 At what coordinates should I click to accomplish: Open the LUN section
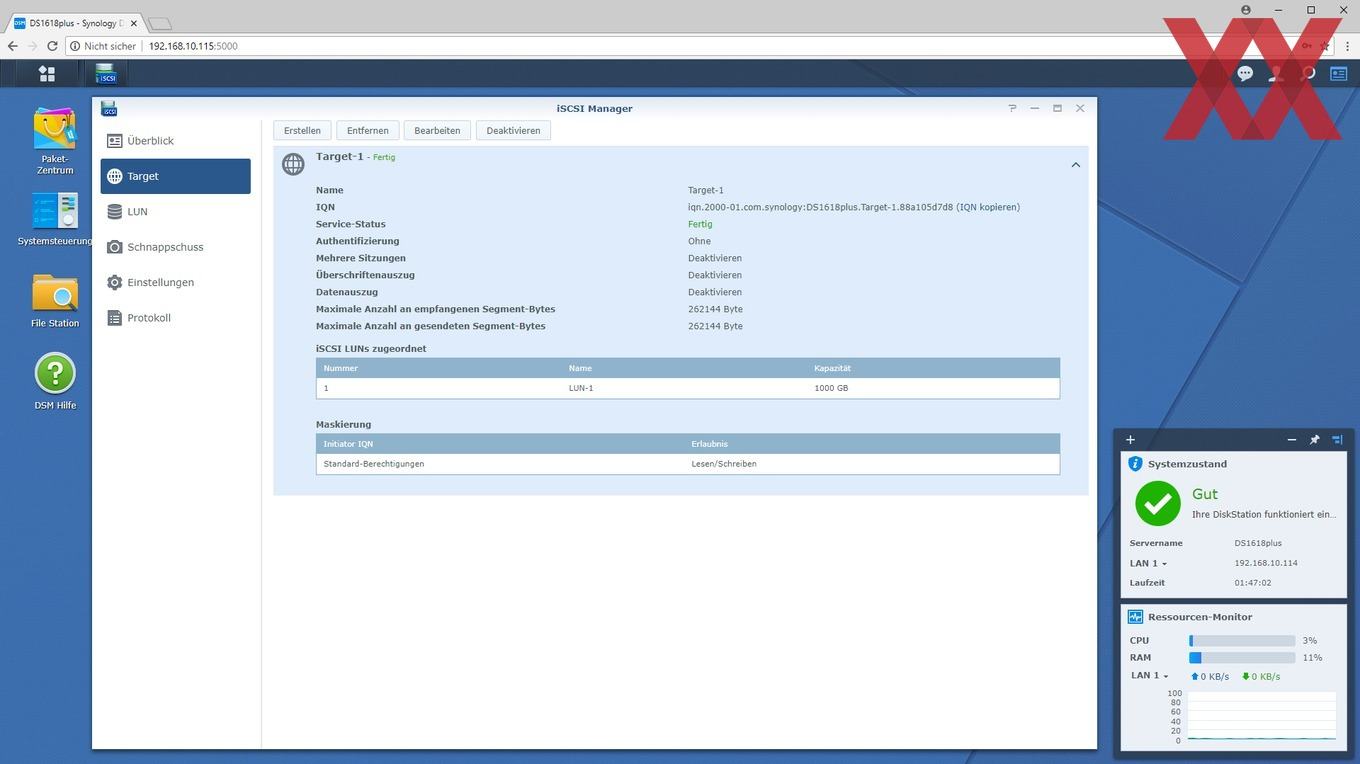tap(175, 212)
